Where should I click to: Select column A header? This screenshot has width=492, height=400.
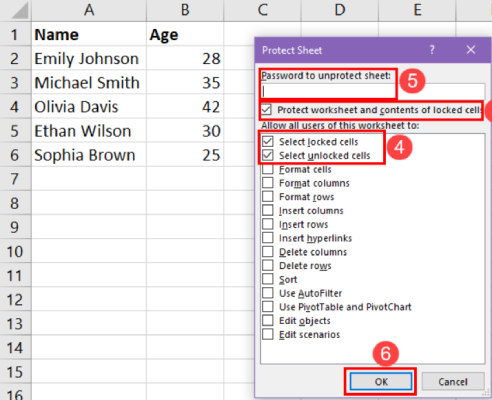[x=89, y=10]
